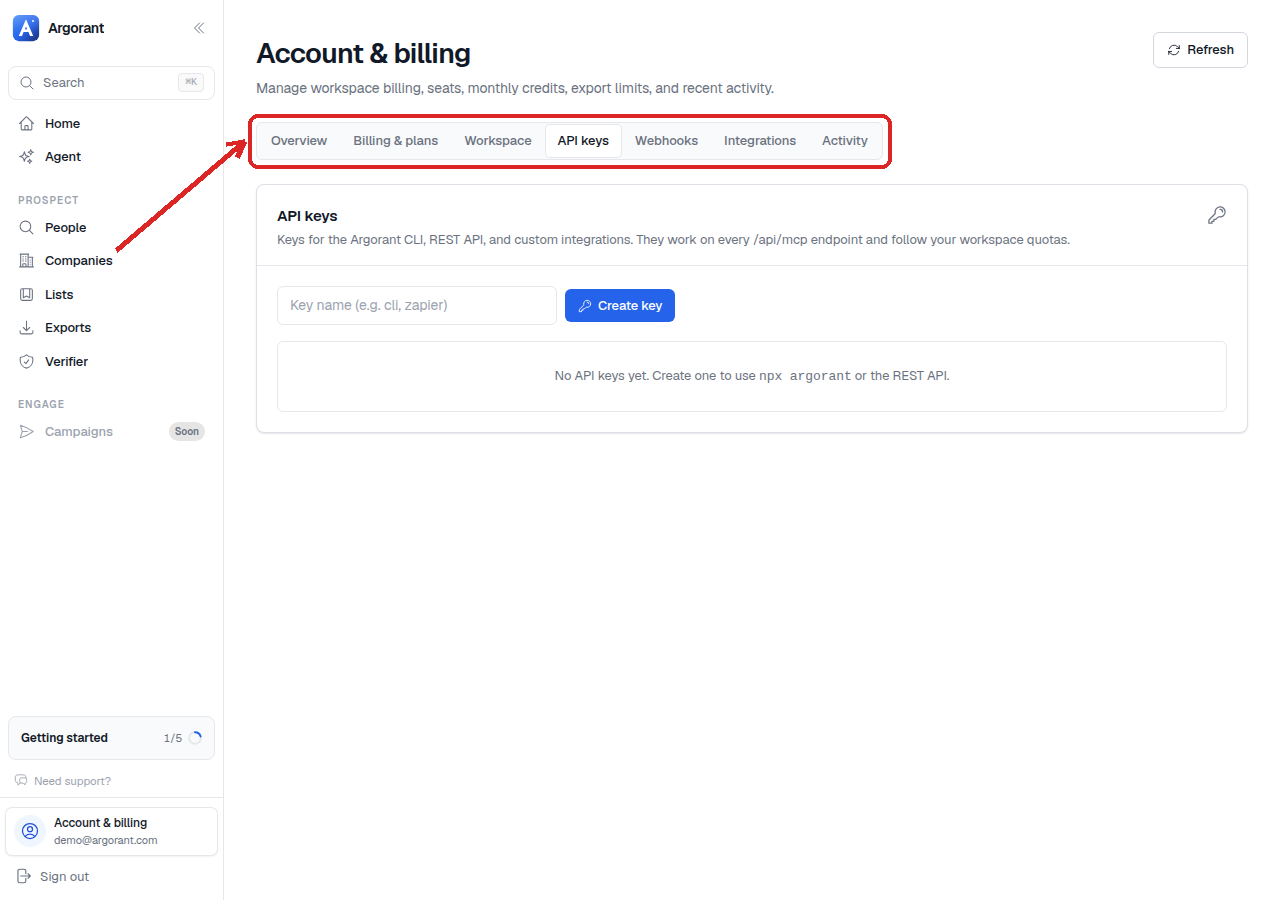Viewport: 1280px width, 900px height.
Task: Click the 1/5 progress count
Action: click(x=173, y=738)
